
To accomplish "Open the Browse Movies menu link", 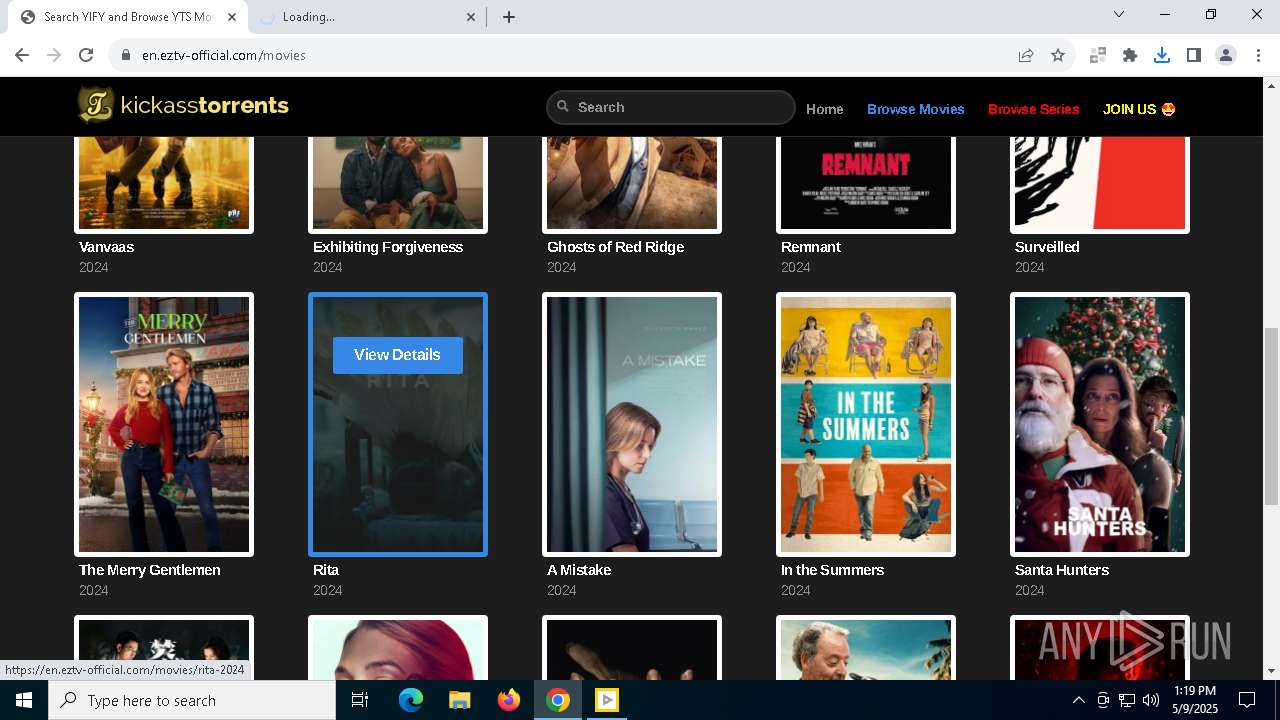I will point(916,109).
